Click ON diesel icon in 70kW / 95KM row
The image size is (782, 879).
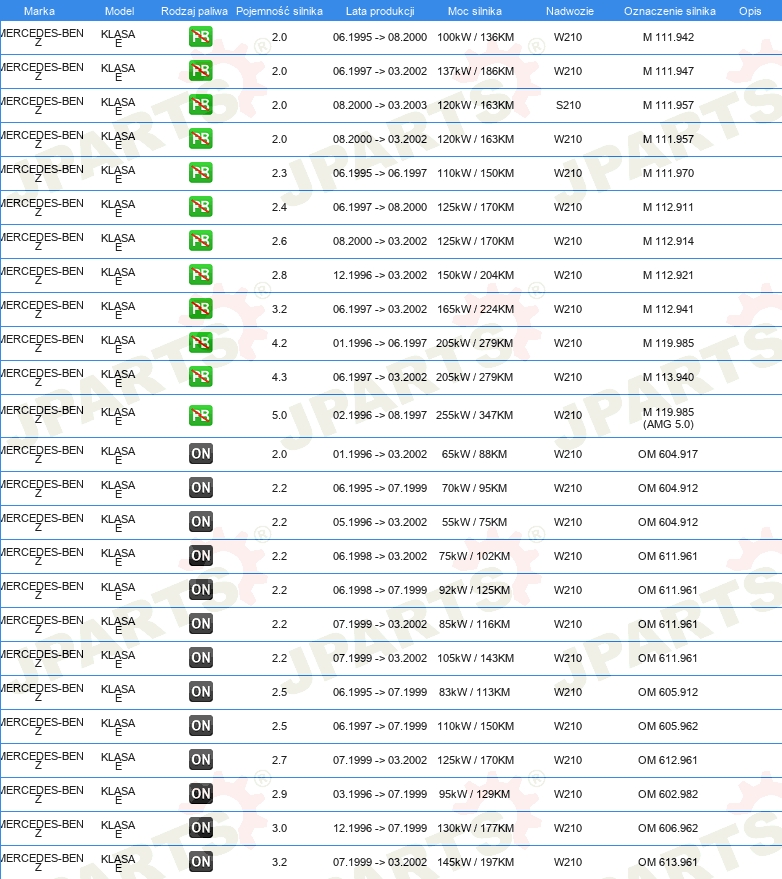pyautogui.click(x=201, y=488)
